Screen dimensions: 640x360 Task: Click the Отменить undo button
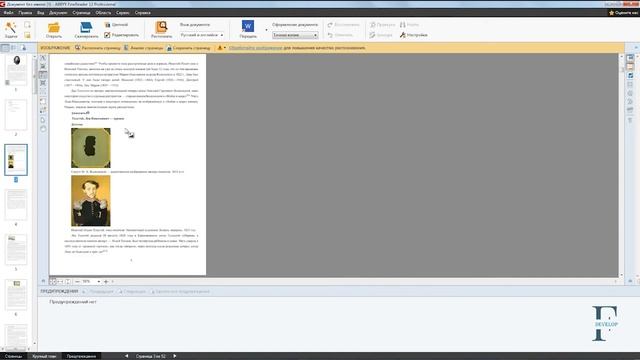[x=340, y=35]
